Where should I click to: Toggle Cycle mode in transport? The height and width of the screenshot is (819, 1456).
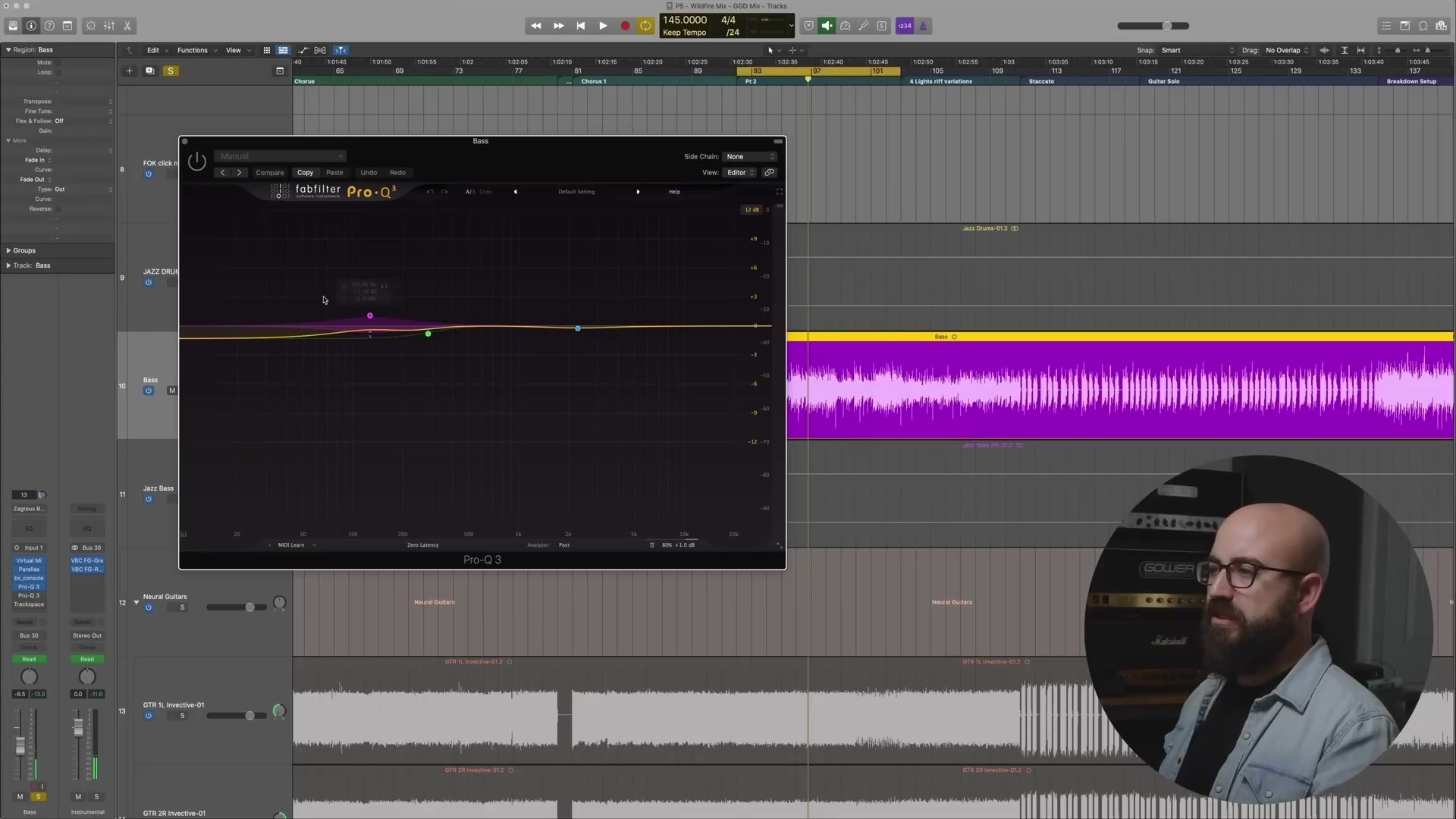[x=645, y=26]
